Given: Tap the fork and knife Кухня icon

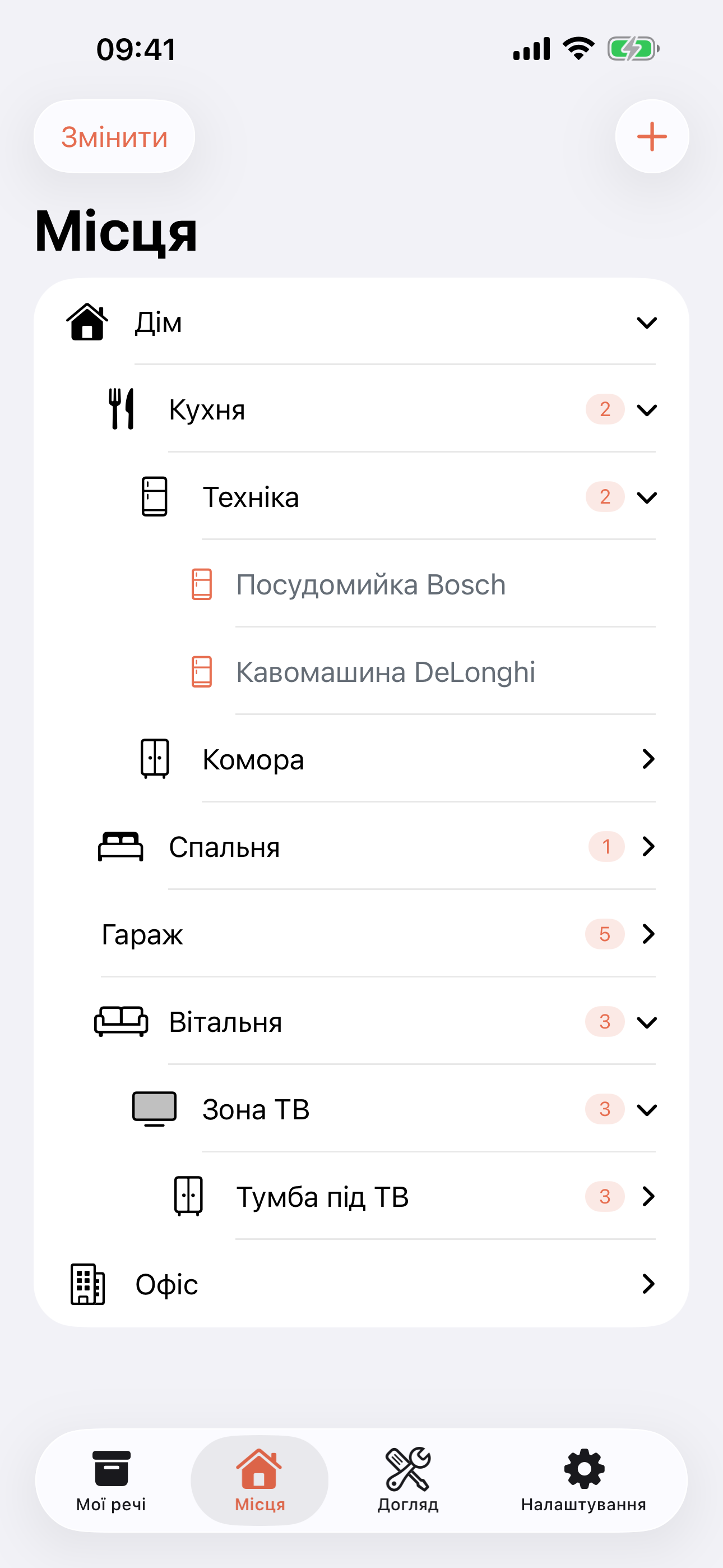Looking at the screenshot, I should [x=121, y=409].
